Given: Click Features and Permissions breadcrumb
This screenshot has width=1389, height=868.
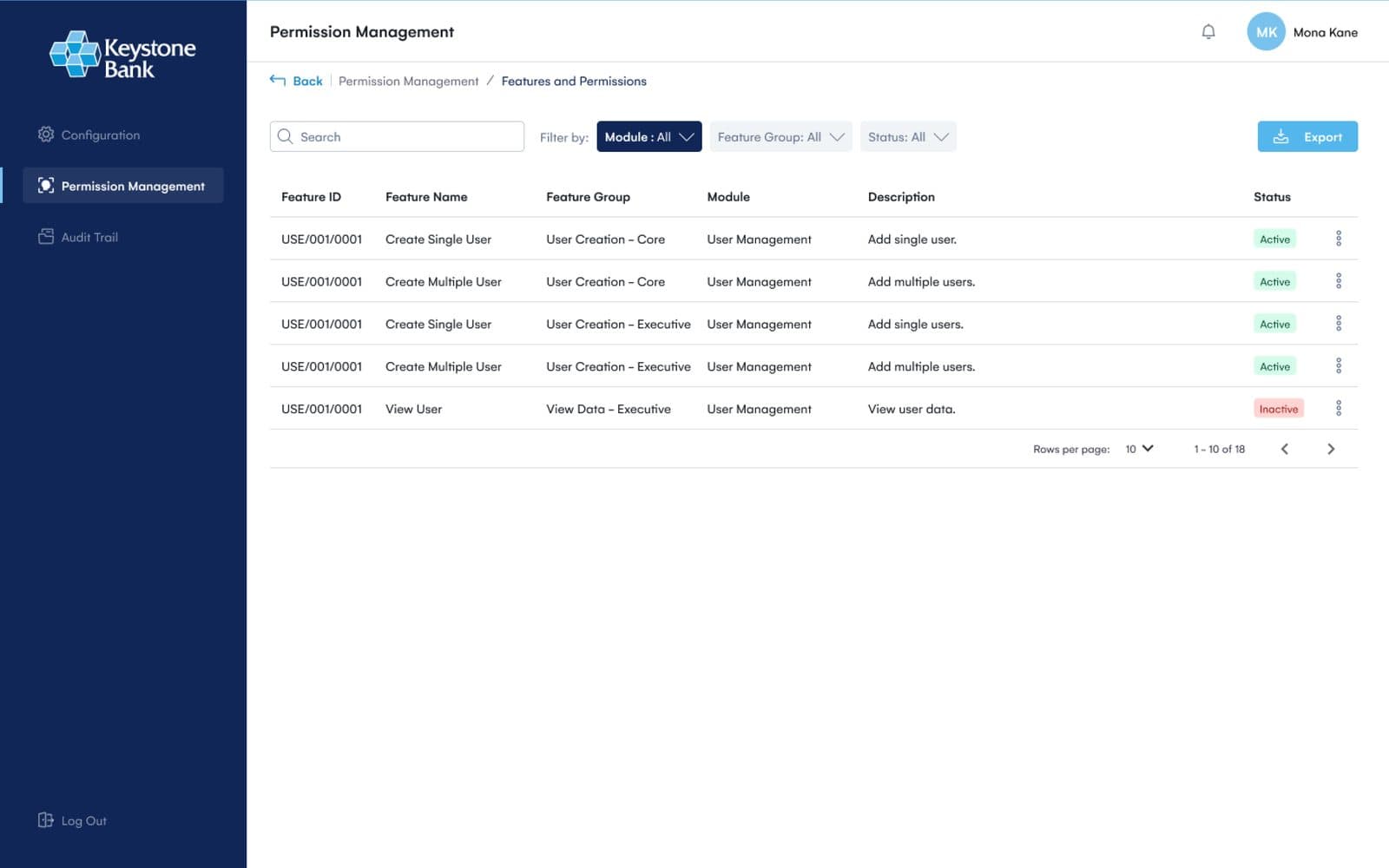Looking at the screenshot, I should (574, 81).
